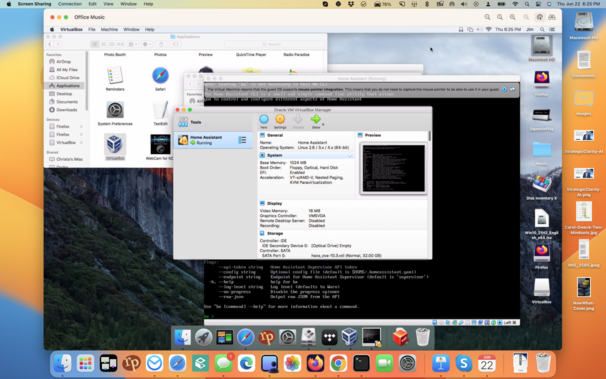Open Firefox from the local Dock
Screen dimensions: 606x379
(x=315, y=363)
